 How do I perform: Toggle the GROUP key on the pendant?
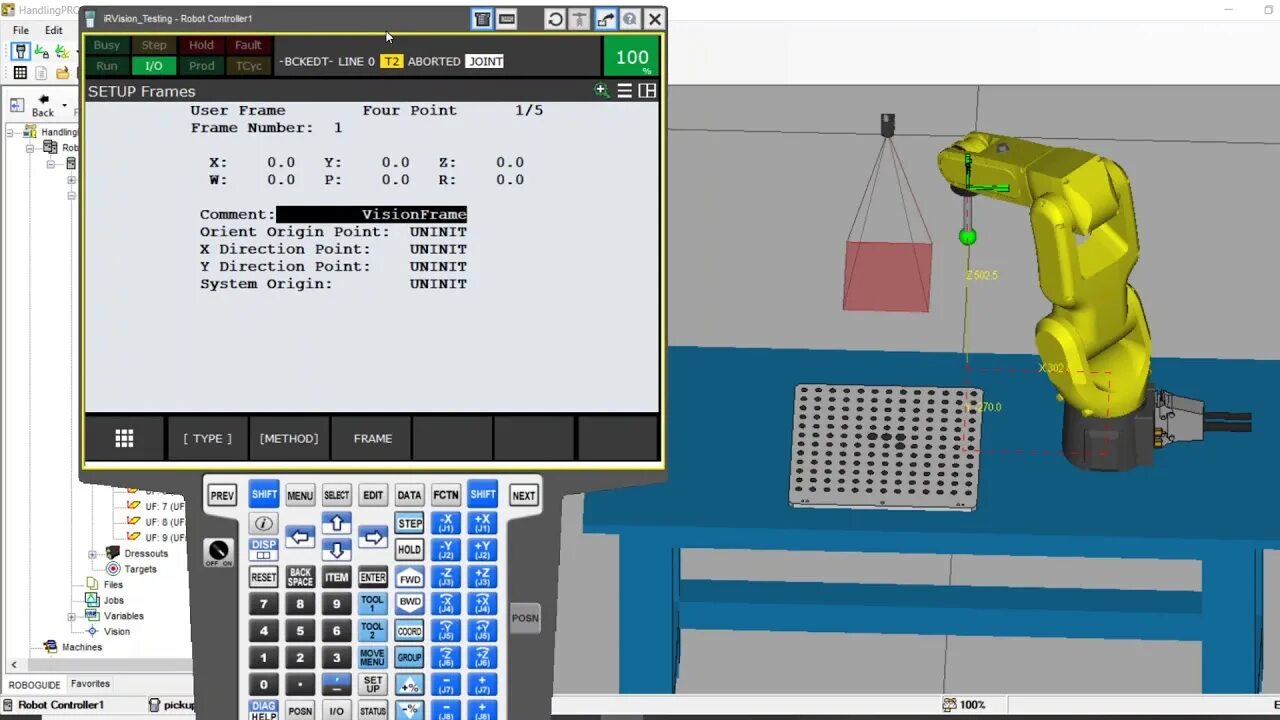(409, 658)
